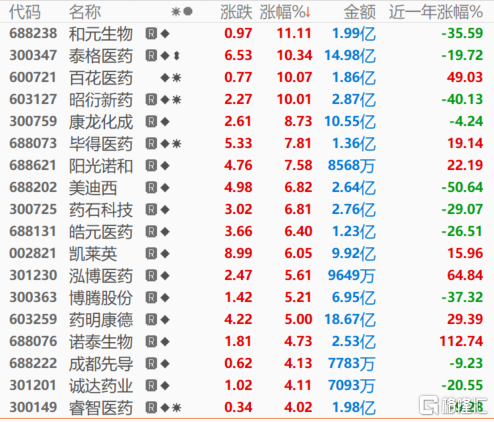This screenshot has width=494, height=422.
Task: Click the 名称 column header
Action: coord(85,12)
